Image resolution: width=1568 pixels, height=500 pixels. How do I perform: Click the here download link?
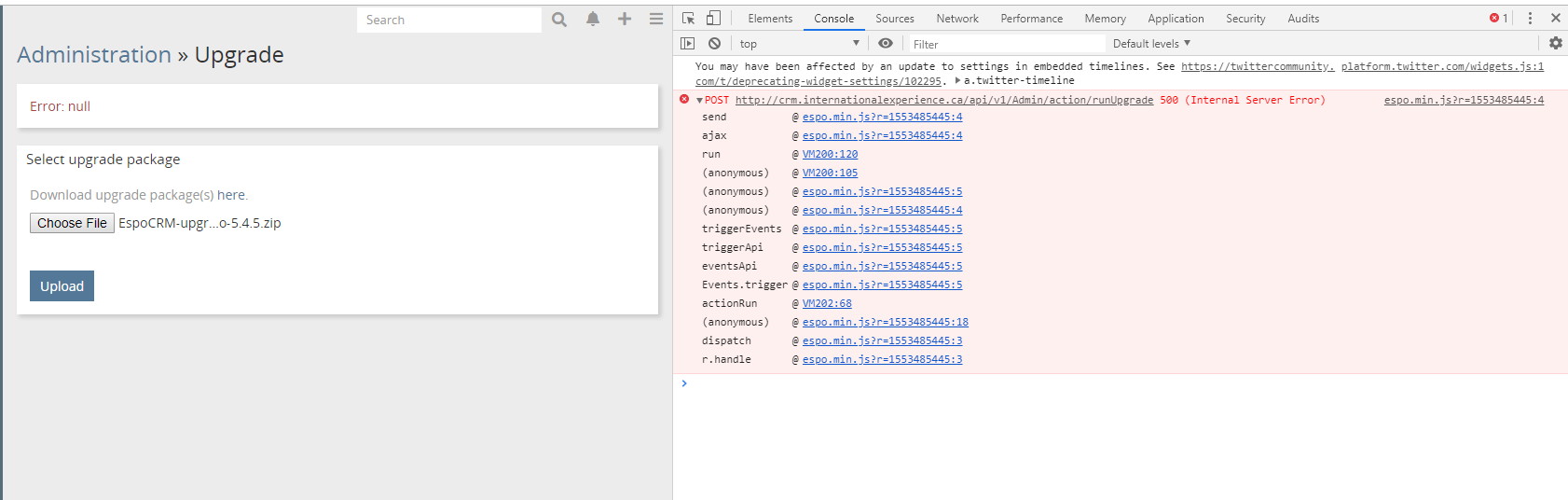coord(231,195)
